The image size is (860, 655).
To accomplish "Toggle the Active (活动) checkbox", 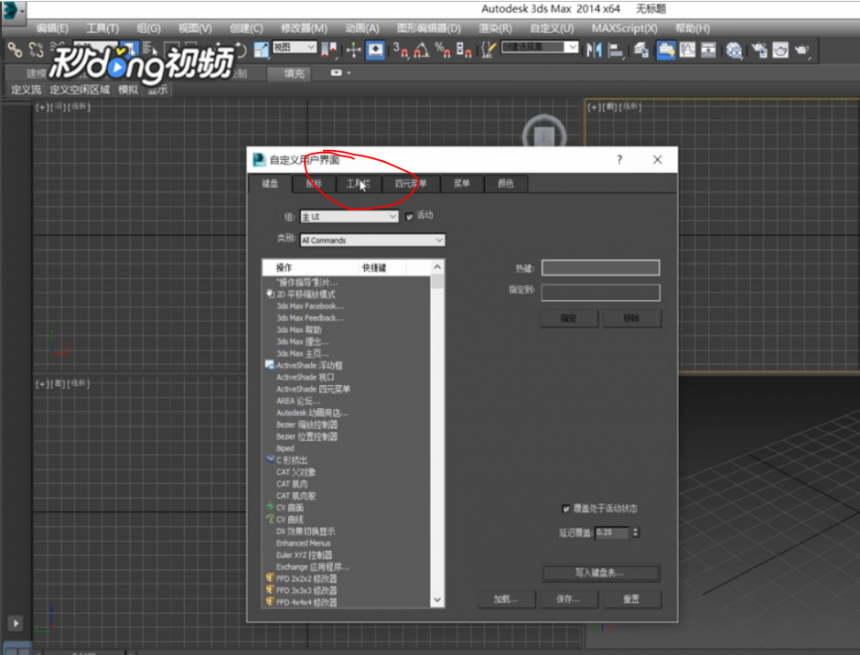I will pyautogui.click(x=409, y=217).
